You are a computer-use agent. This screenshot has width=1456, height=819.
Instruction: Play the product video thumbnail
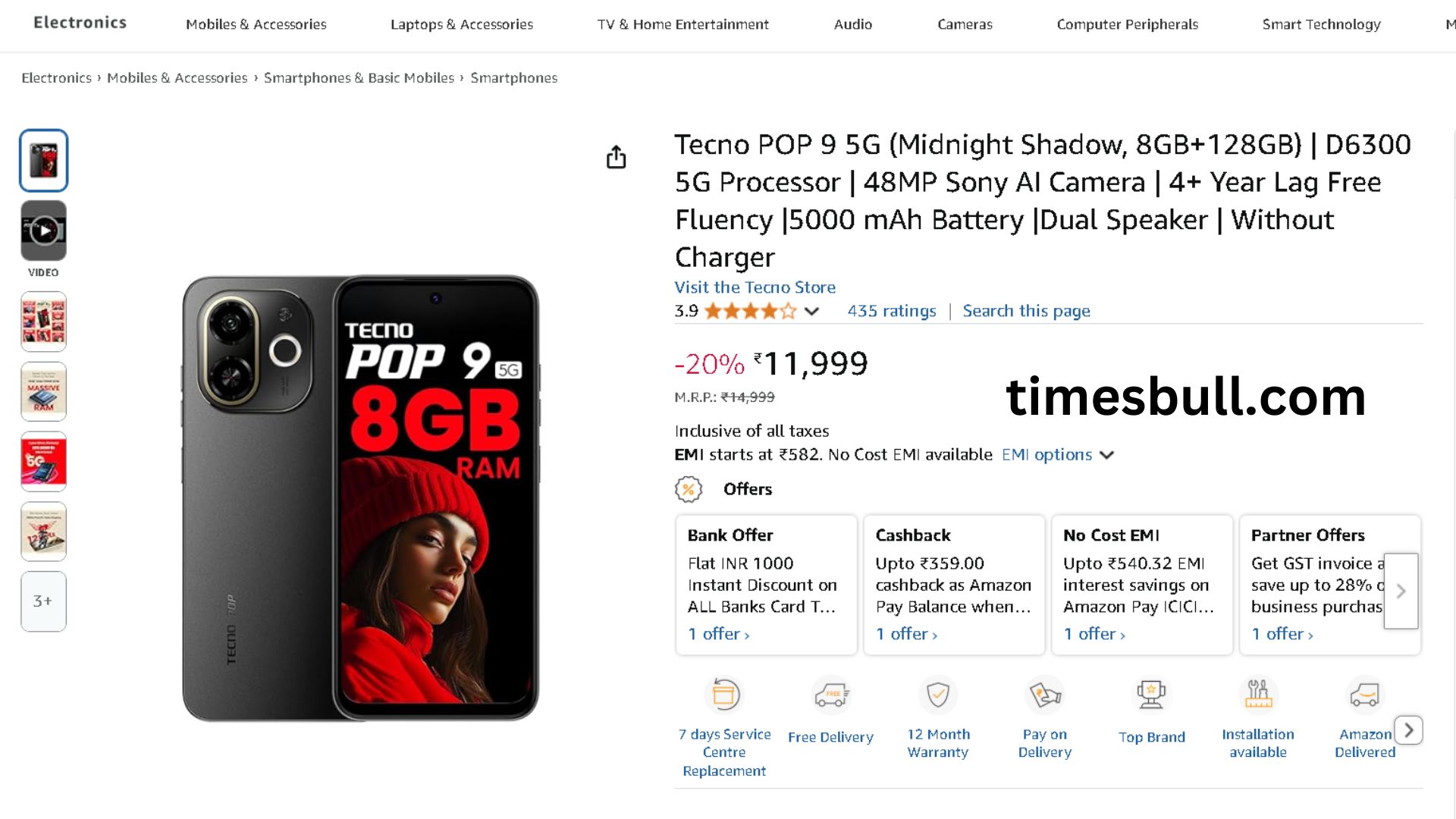[x=44, y=231]
